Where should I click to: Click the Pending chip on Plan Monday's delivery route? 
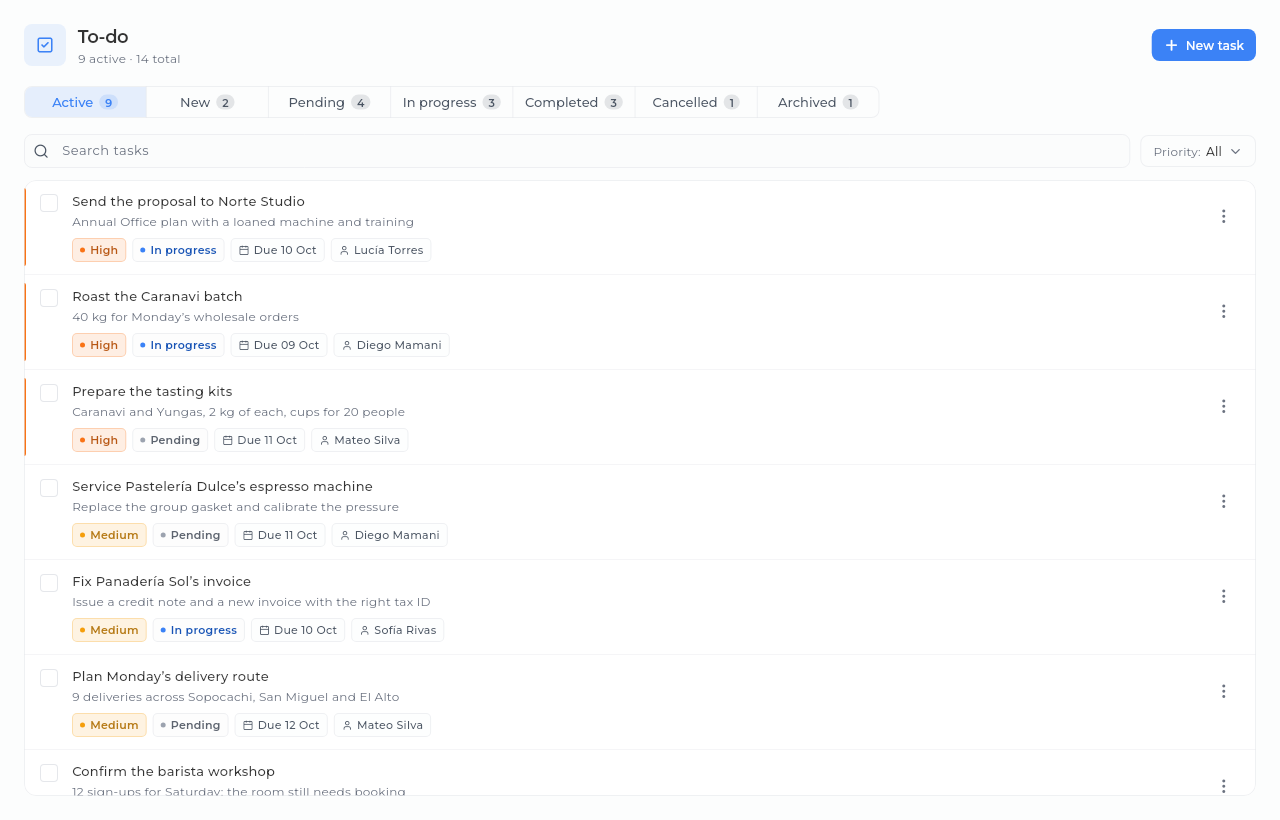[x=190, y=725]
